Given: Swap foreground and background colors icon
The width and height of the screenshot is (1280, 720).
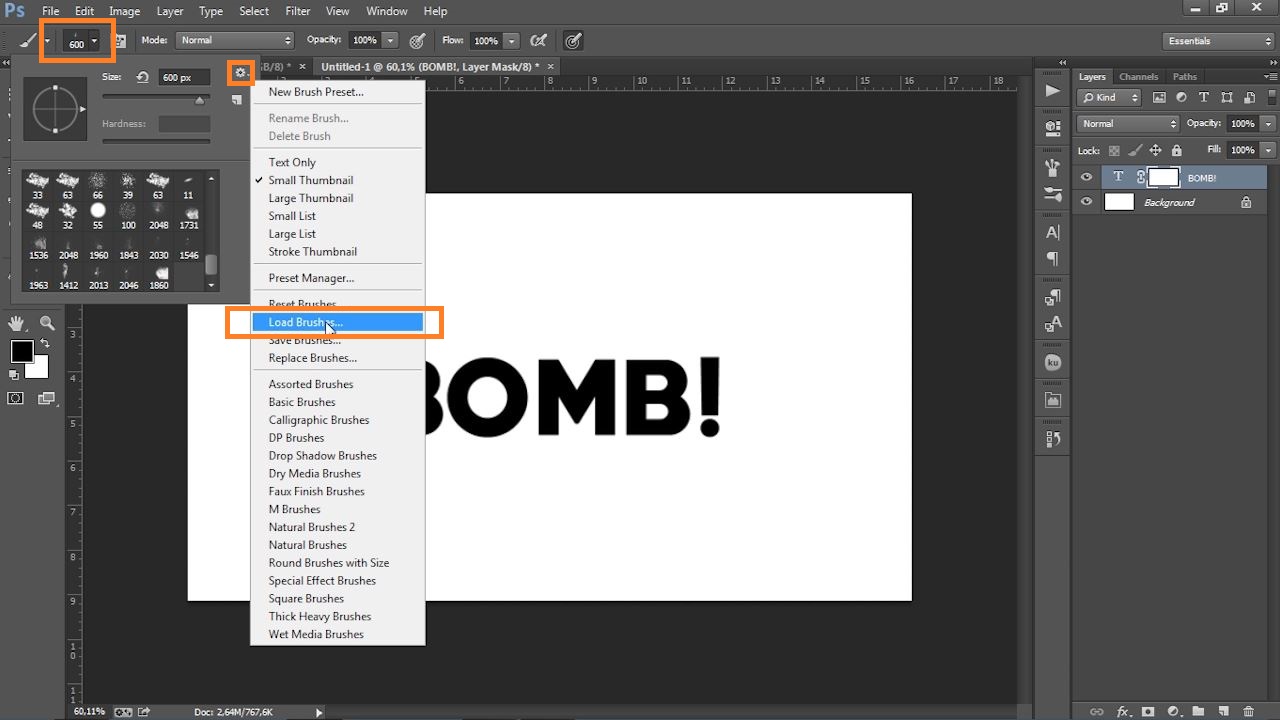Looking at the screenshot, I should click(x=44, y=344).
